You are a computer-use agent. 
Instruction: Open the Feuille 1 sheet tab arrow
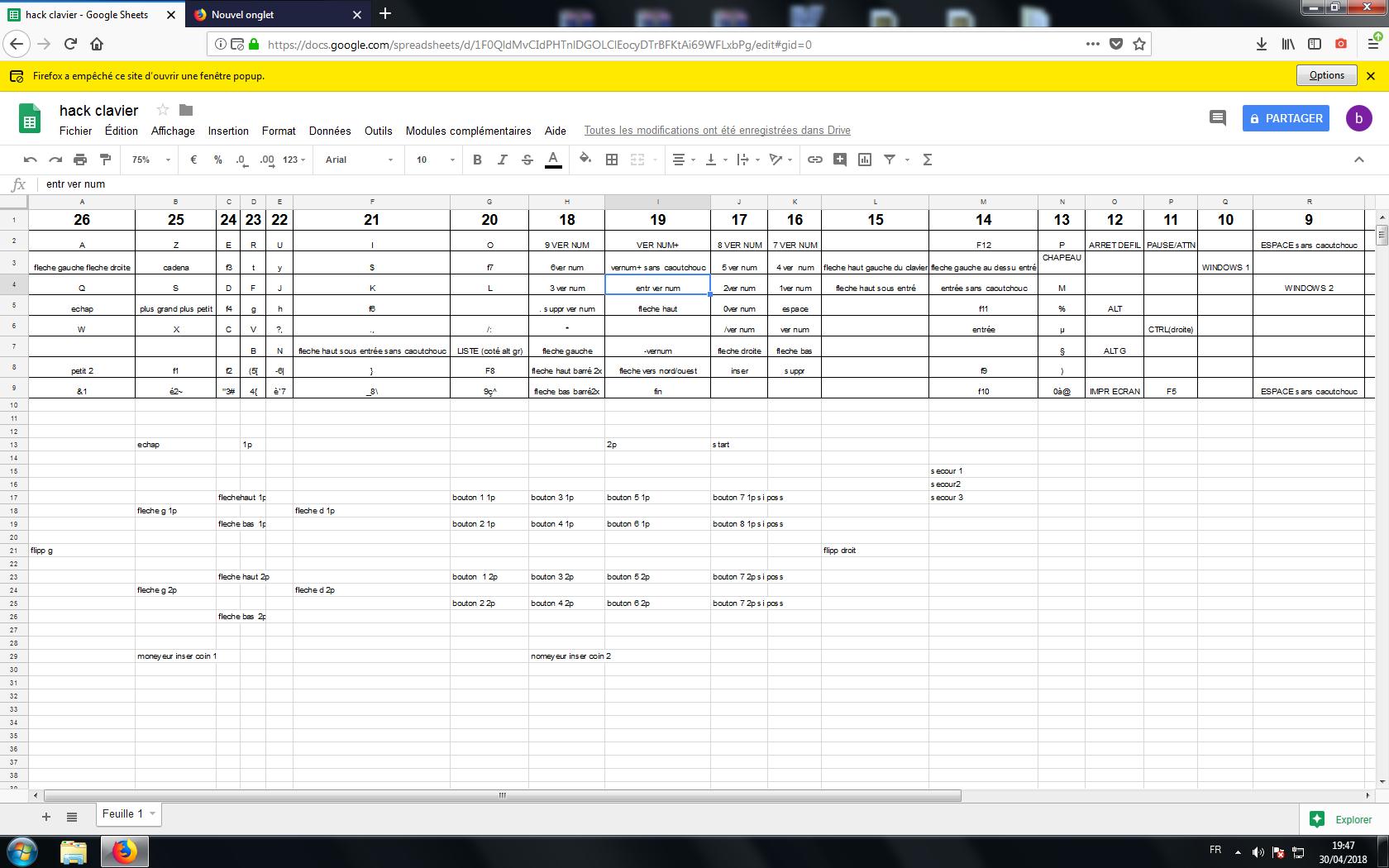coord(153,814)
